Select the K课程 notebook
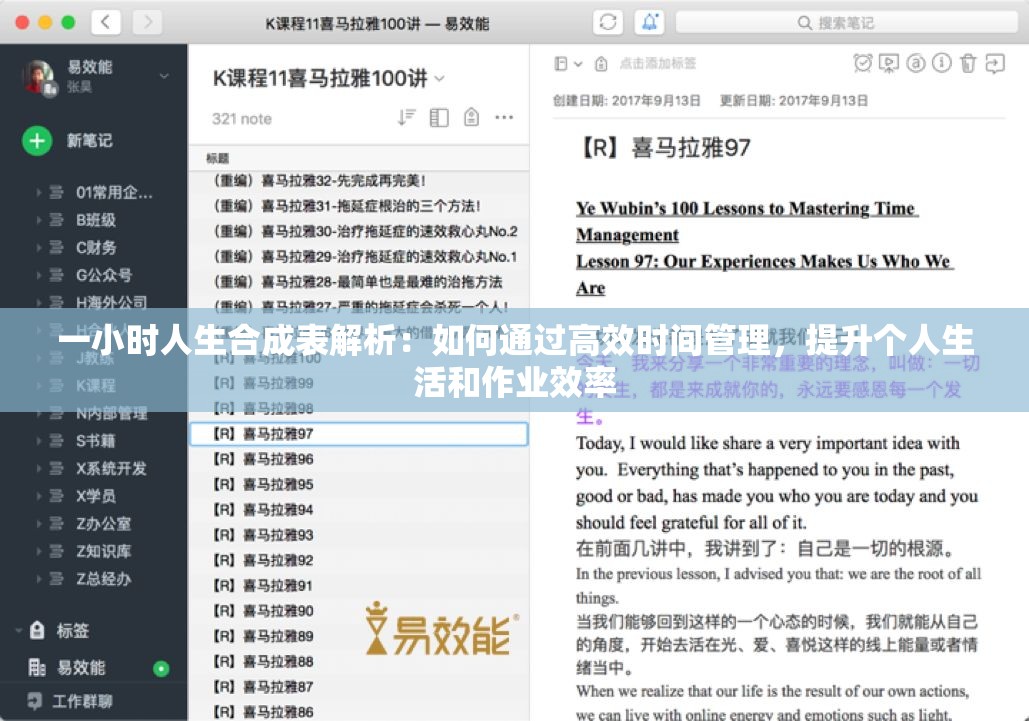1029x721 pixels. (x=95, y=386)
